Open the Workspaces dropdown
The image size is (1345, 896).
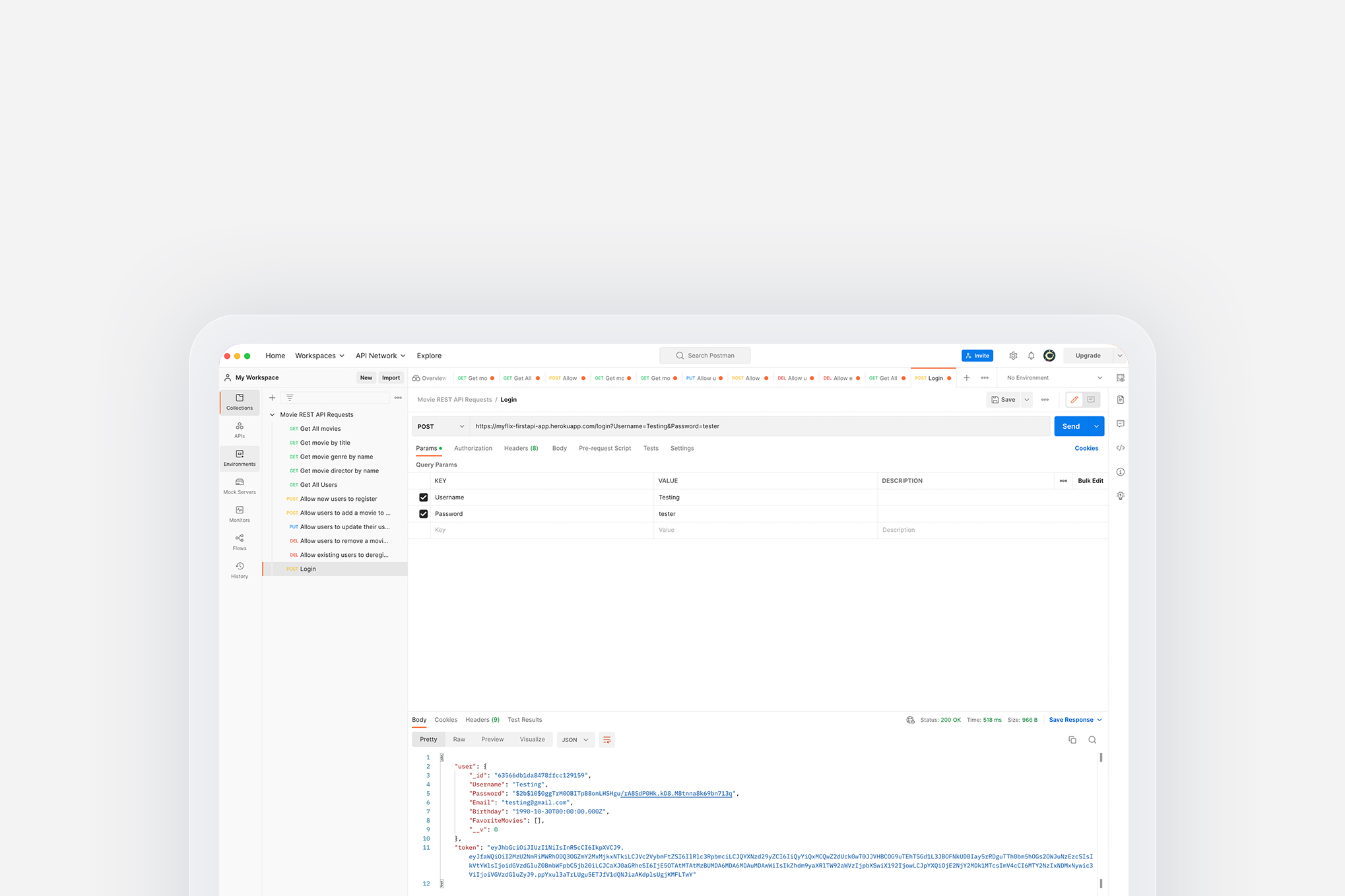[319, 356]
